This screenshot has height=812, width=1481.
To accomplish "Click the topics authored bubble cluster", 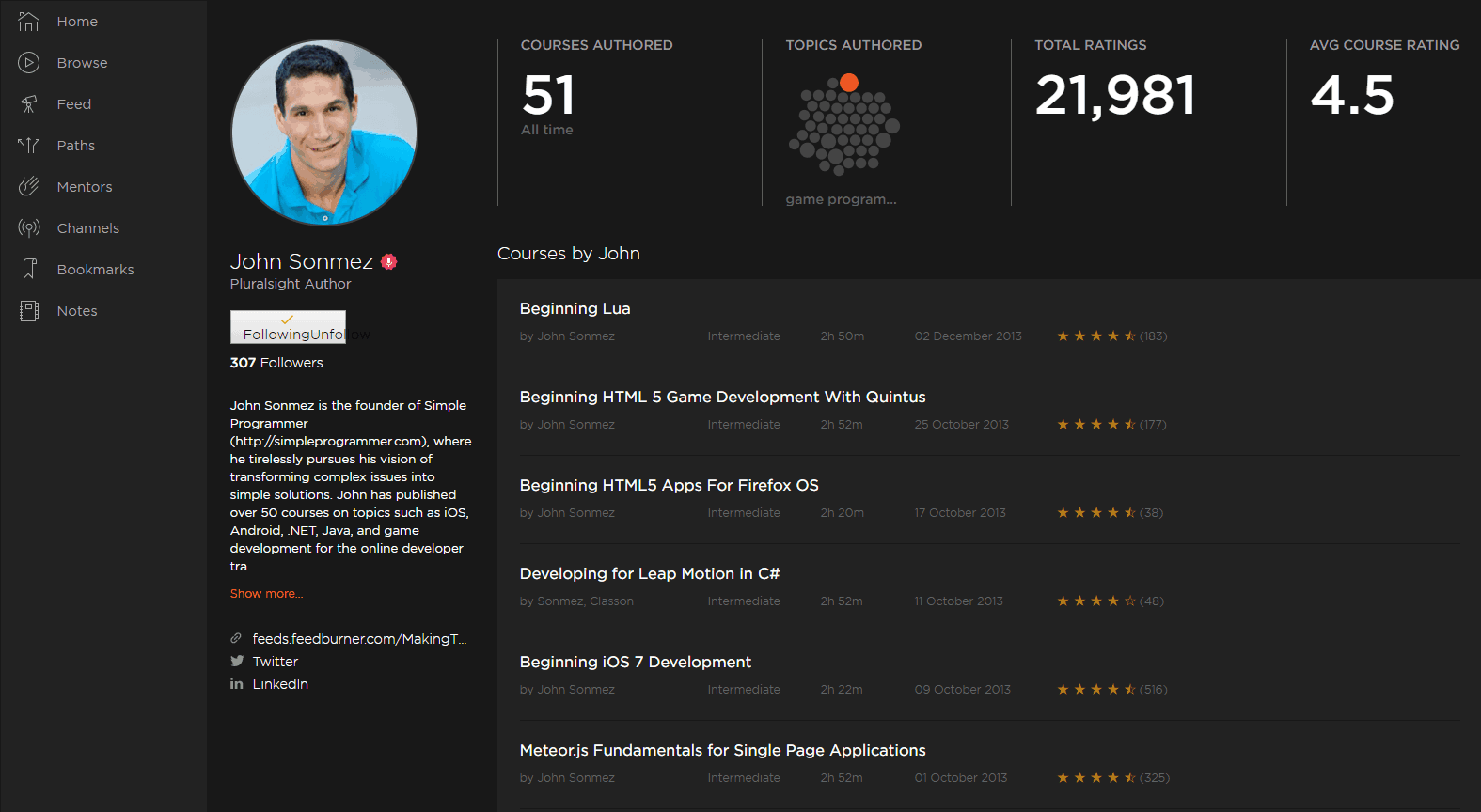I will 844,125.
